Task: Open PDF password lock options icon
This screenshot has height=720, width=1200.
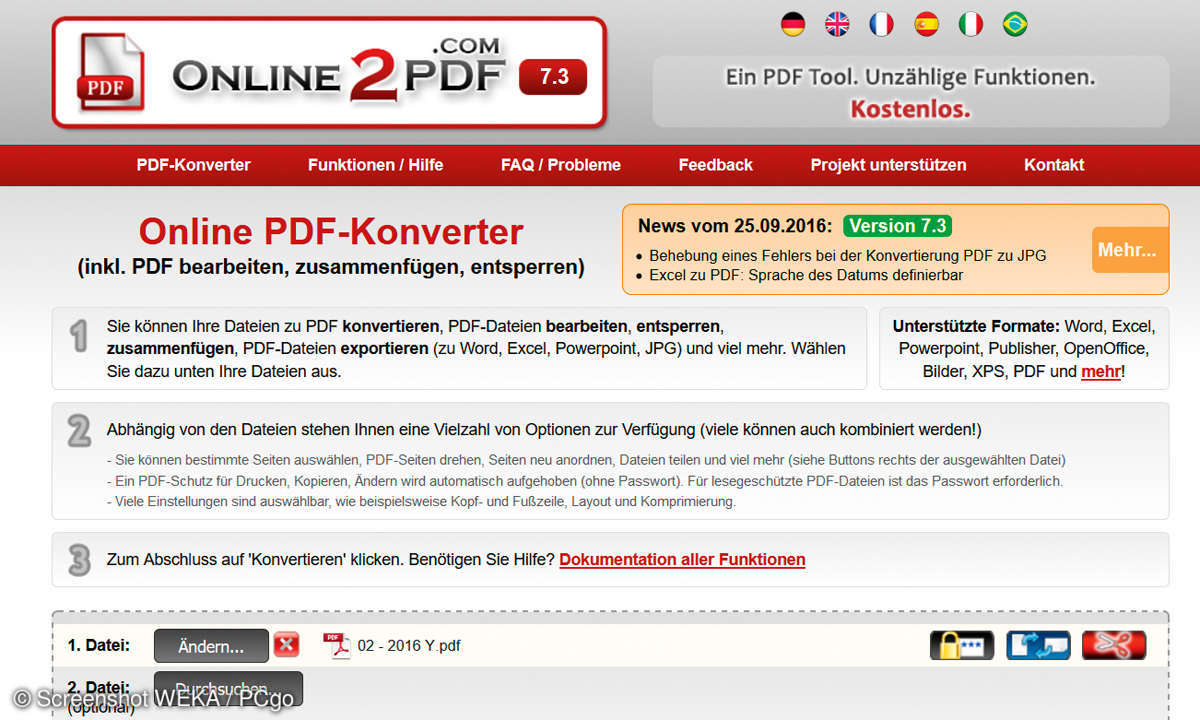Action: coord(962,645)
